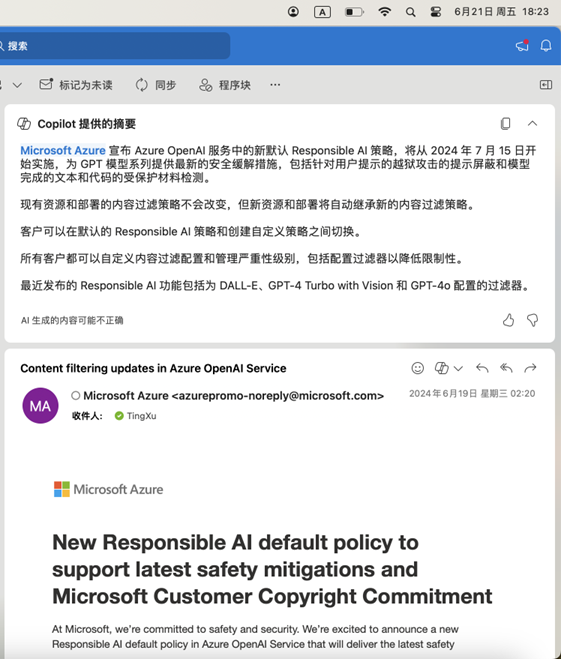Screen dimensions: 561x659
Task: Expand the Copilot dropdown arrow in email header
Action: (x=458, y=369)
